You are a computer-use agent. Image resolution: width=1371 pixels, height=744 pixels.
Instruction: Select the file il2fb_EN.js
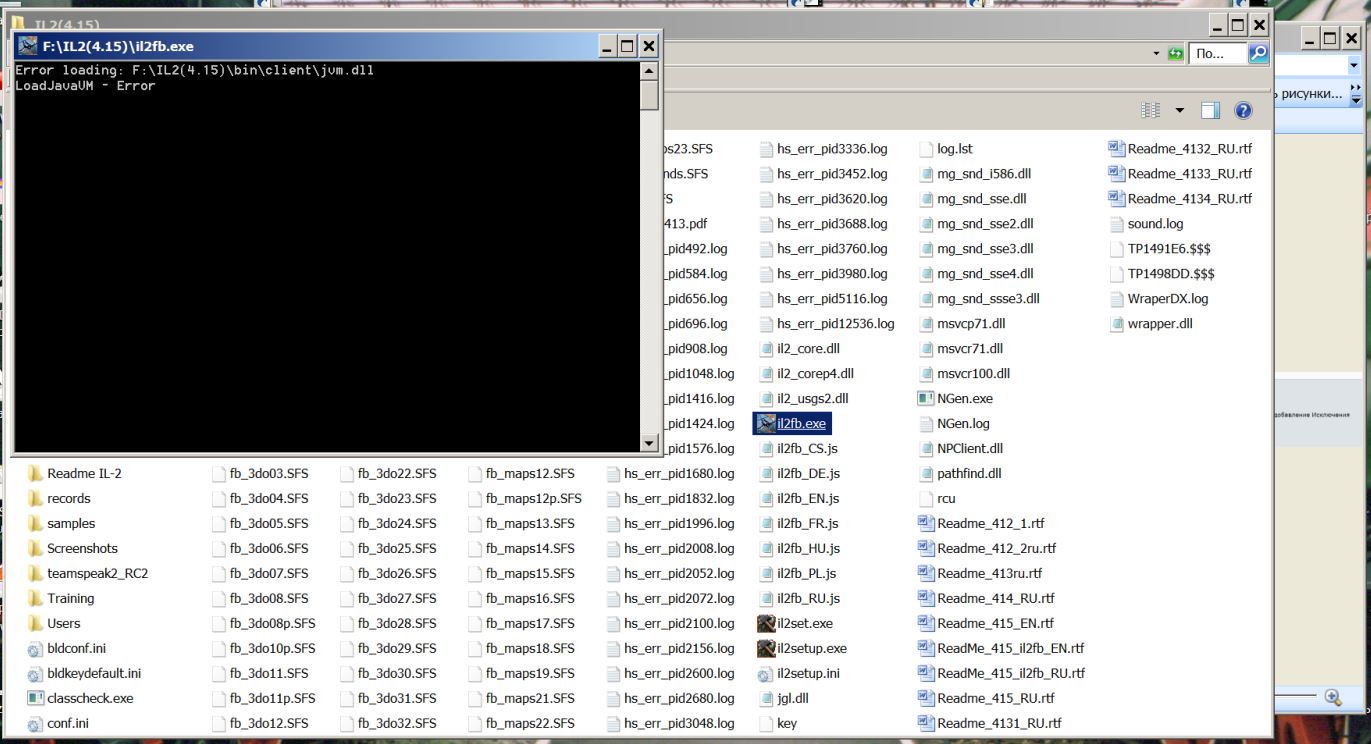pos(800,499)
